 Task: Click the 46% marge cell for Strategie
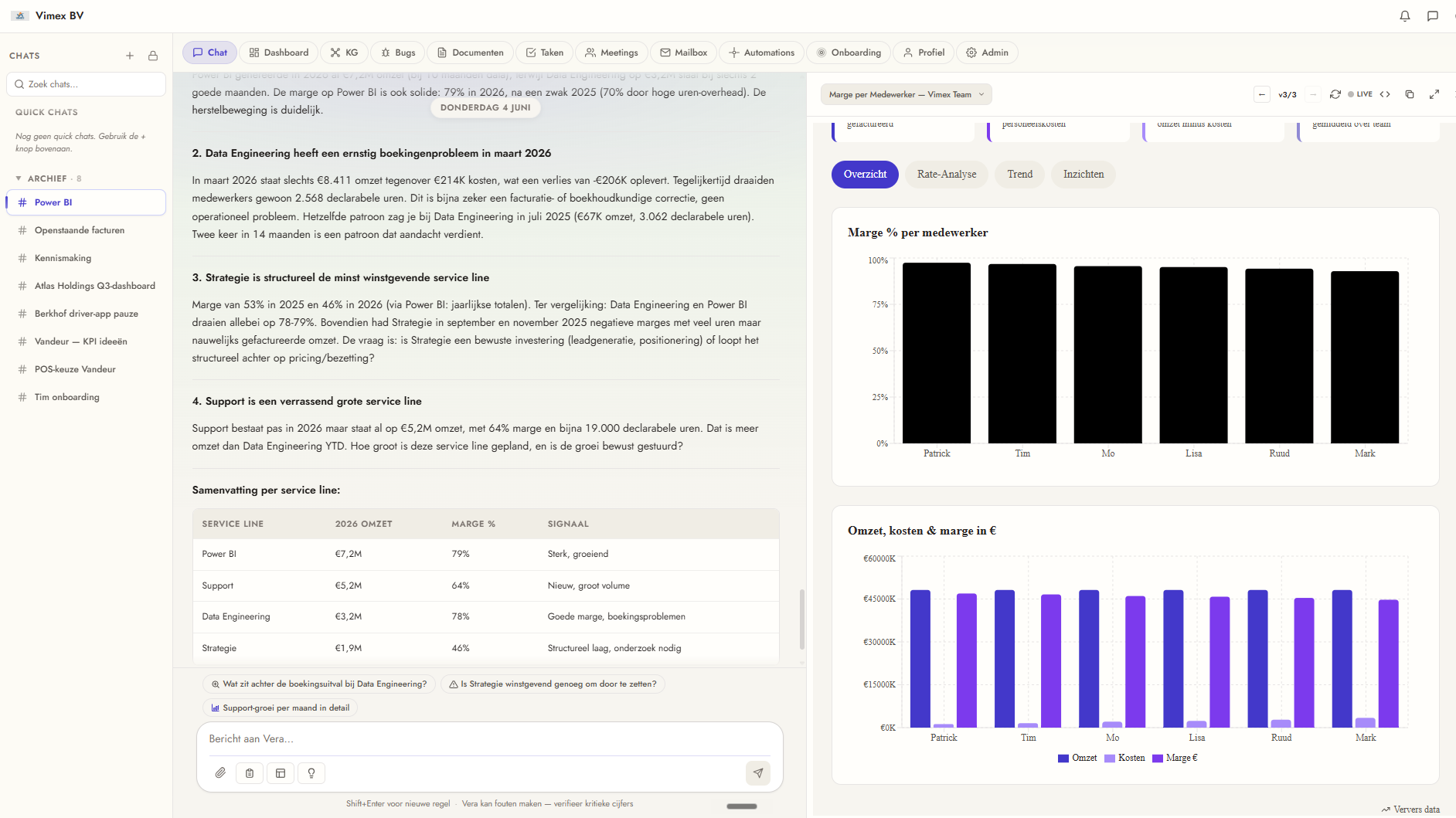pos(461,649)
